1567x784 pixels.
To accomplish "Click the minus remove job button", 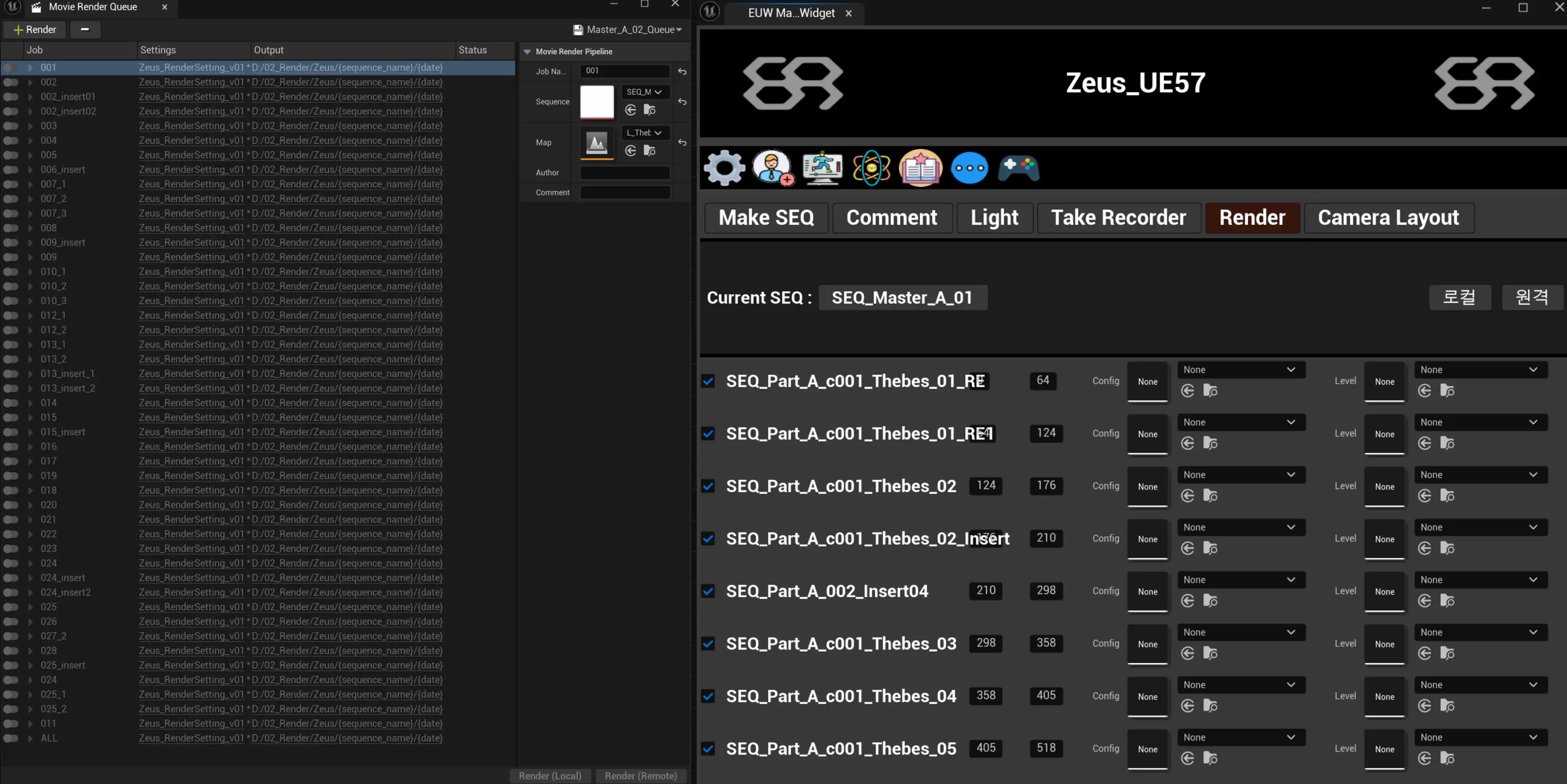I will point(85,29).
